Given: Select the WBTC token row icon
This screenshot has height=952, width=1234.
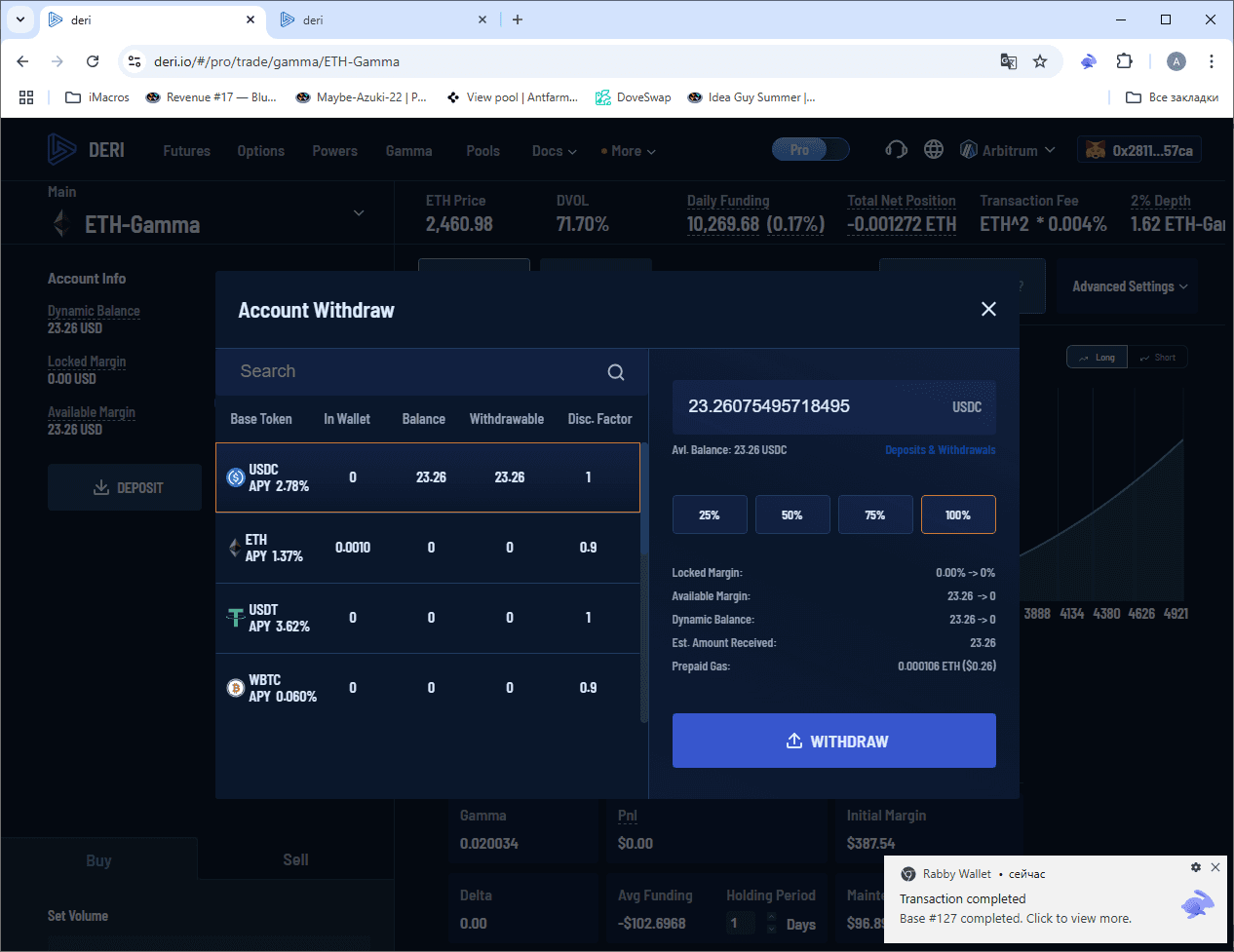Looking at the screenshot, I should click(235, 688).
